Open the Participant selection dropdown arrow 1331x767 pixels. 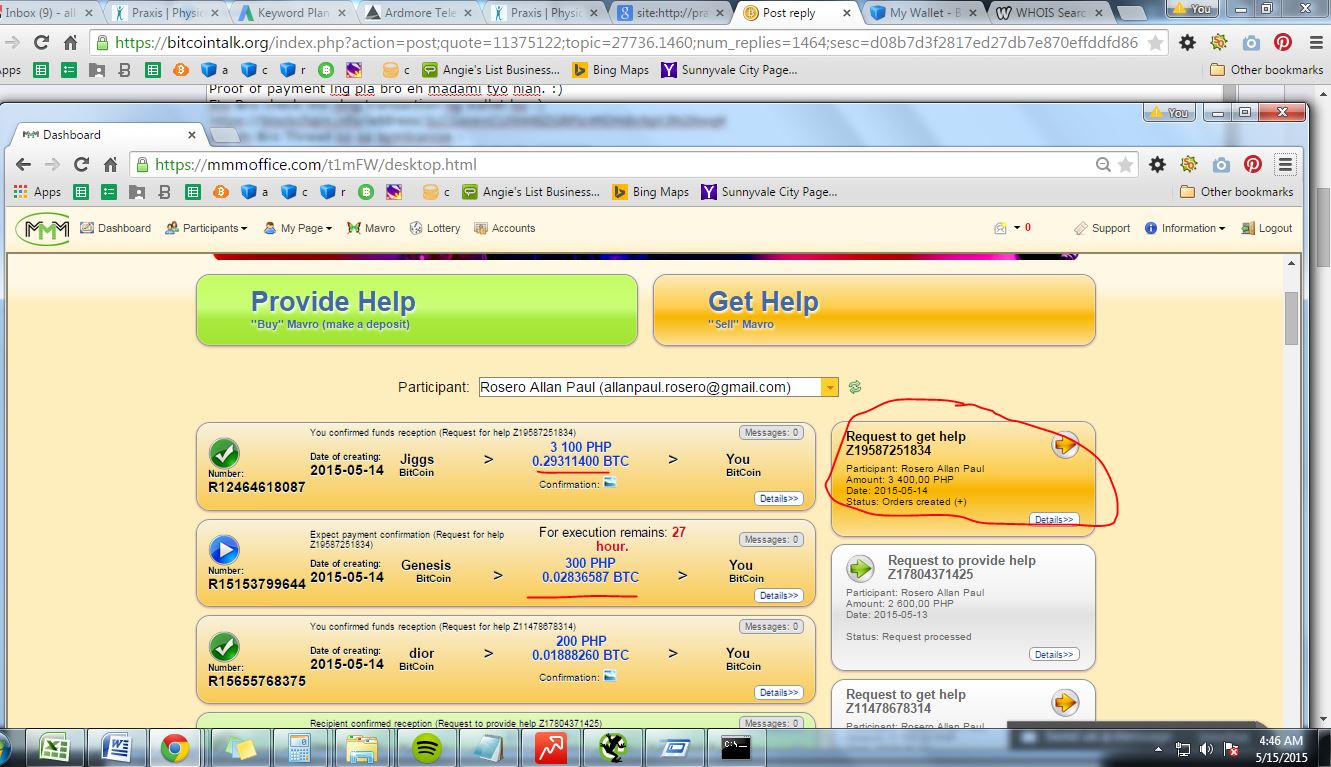[830, 387]
